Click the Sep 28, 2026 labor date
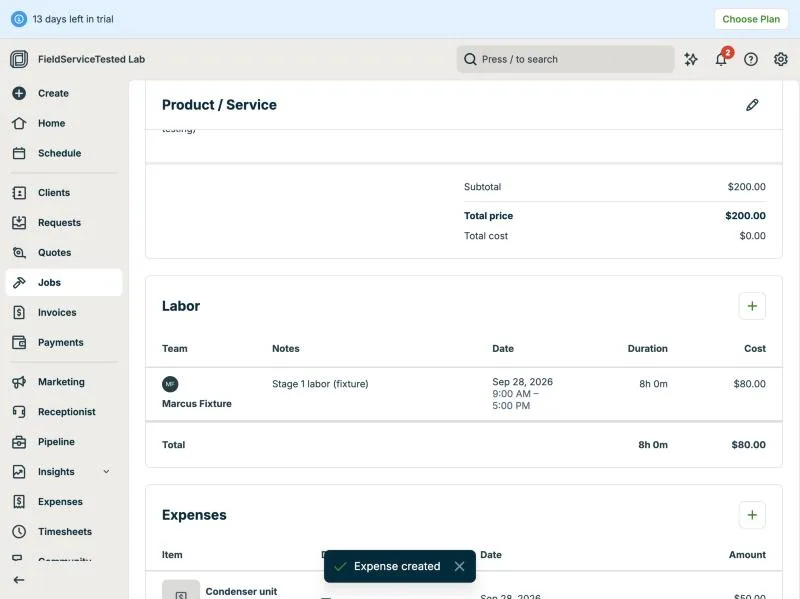The image size is (800, 599). click(522, 382)
